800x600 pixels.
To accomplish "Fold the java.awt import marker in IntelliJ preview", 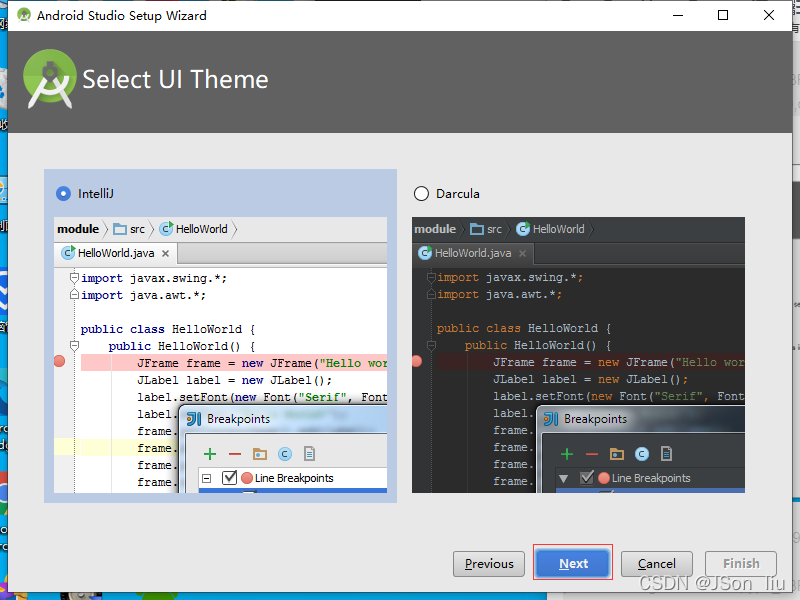I will point(74,294).
